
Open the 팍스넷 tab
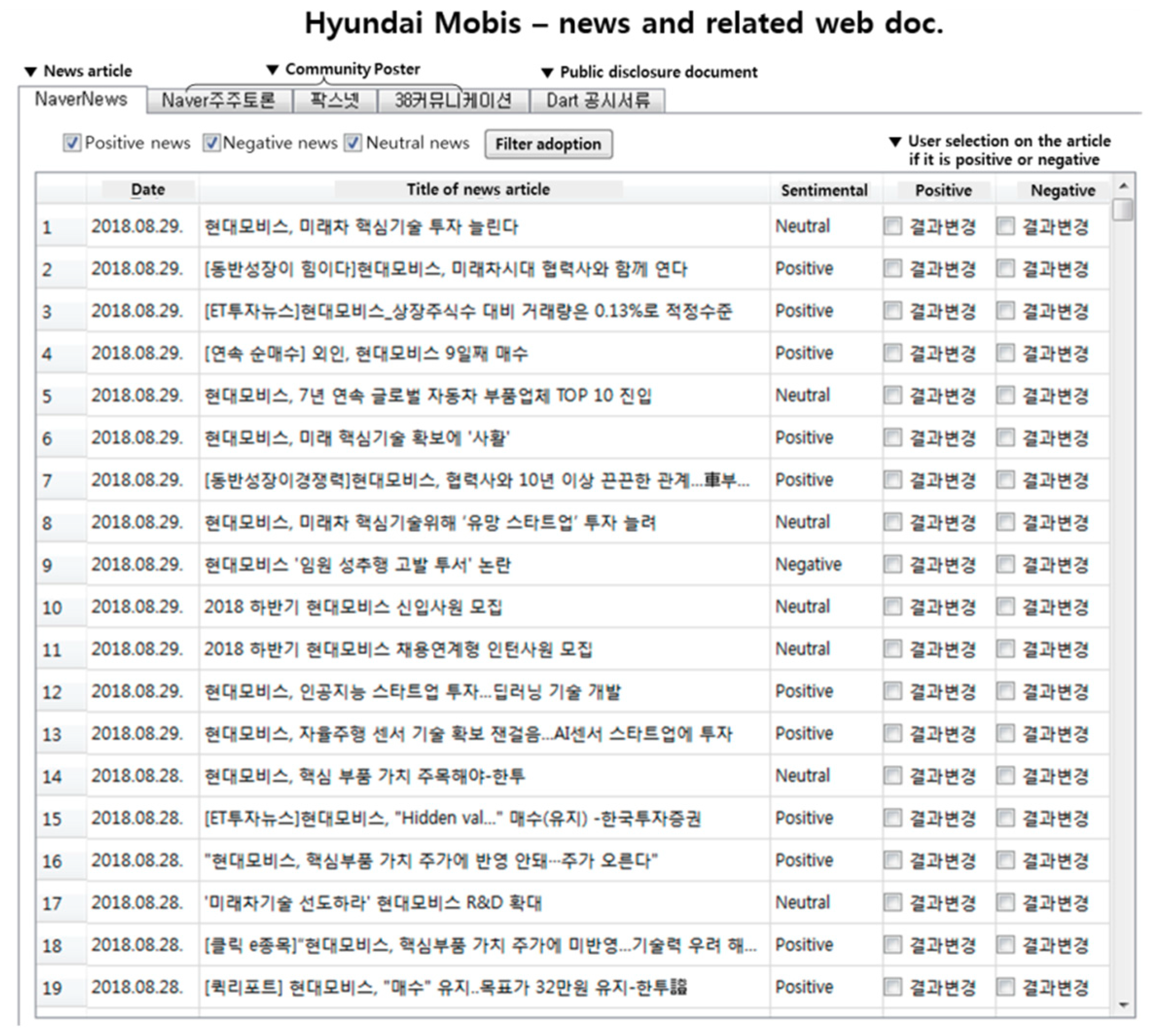point(335,101)
